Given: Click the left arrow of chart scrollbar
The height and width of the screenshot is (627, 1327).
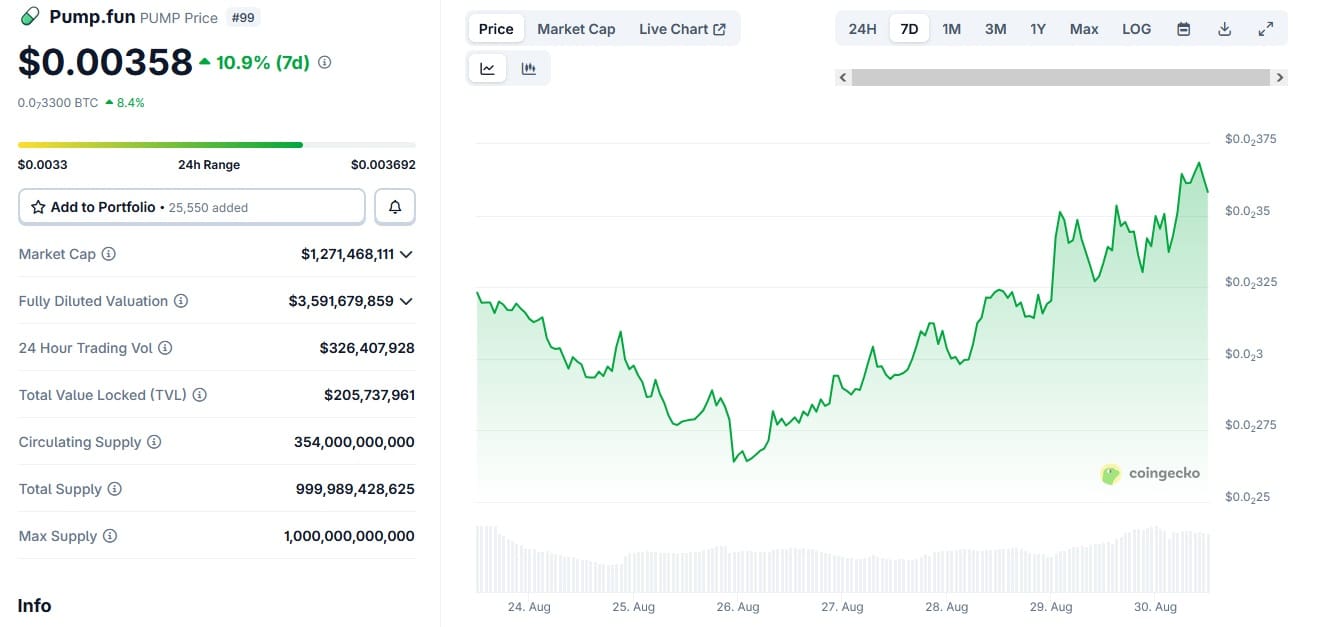Looking at the screenshot, I should (x=843, y=77).
